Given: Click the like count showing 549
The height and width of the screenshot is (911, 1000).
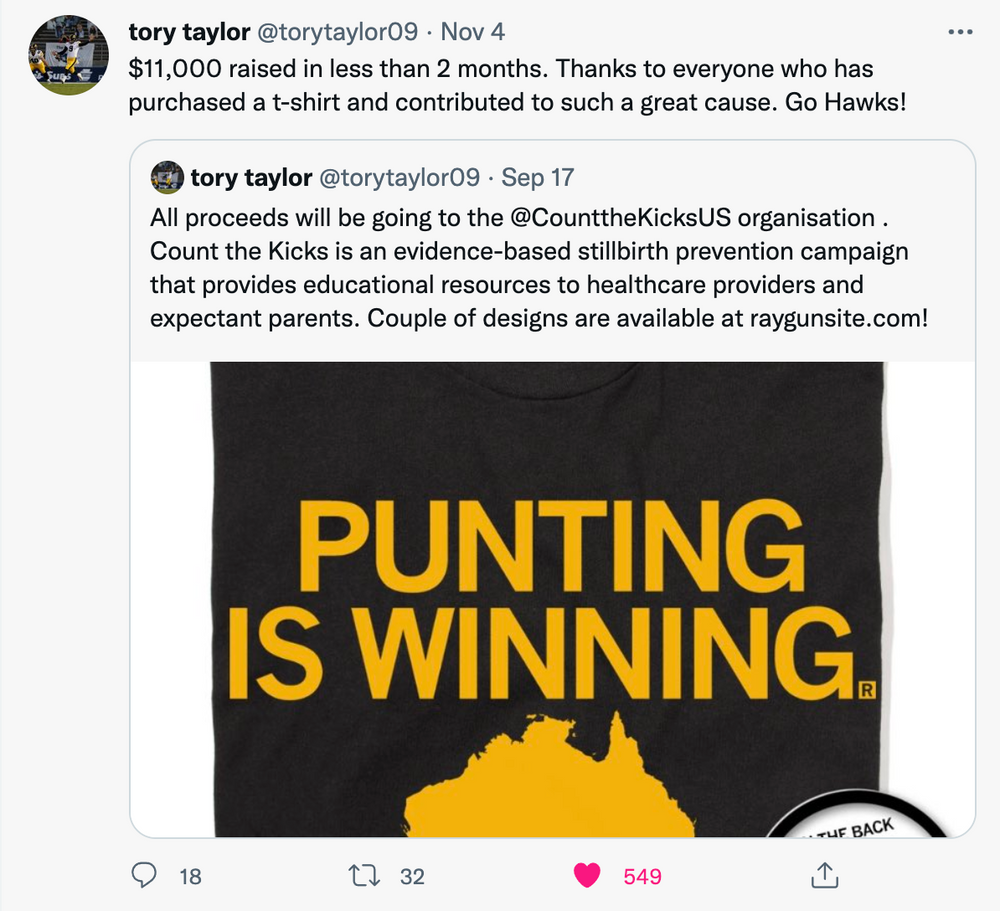Looking at the screenshot, I should (642, 876).
